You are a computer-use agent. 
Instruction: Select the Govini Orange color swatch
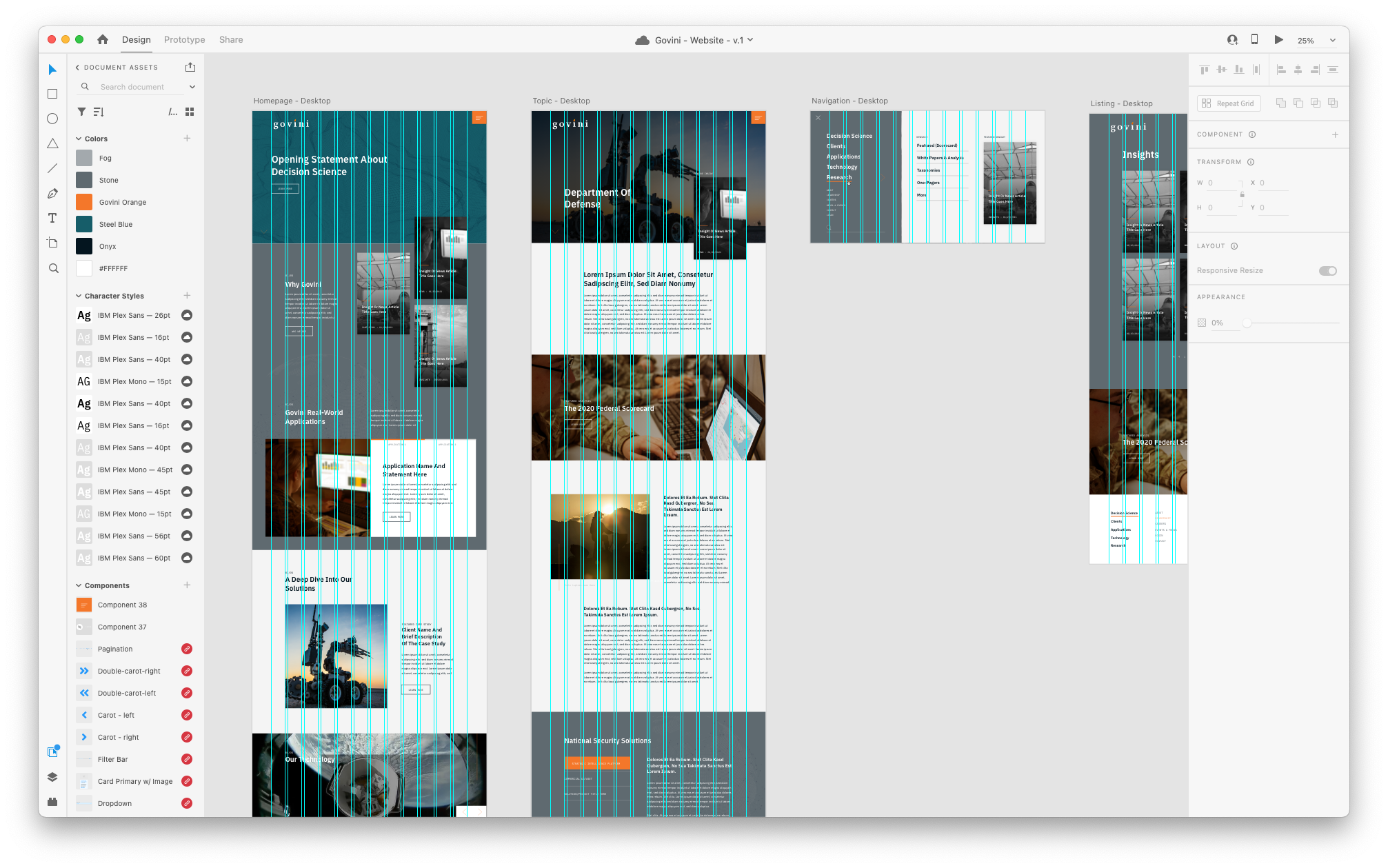coord(84,202)
